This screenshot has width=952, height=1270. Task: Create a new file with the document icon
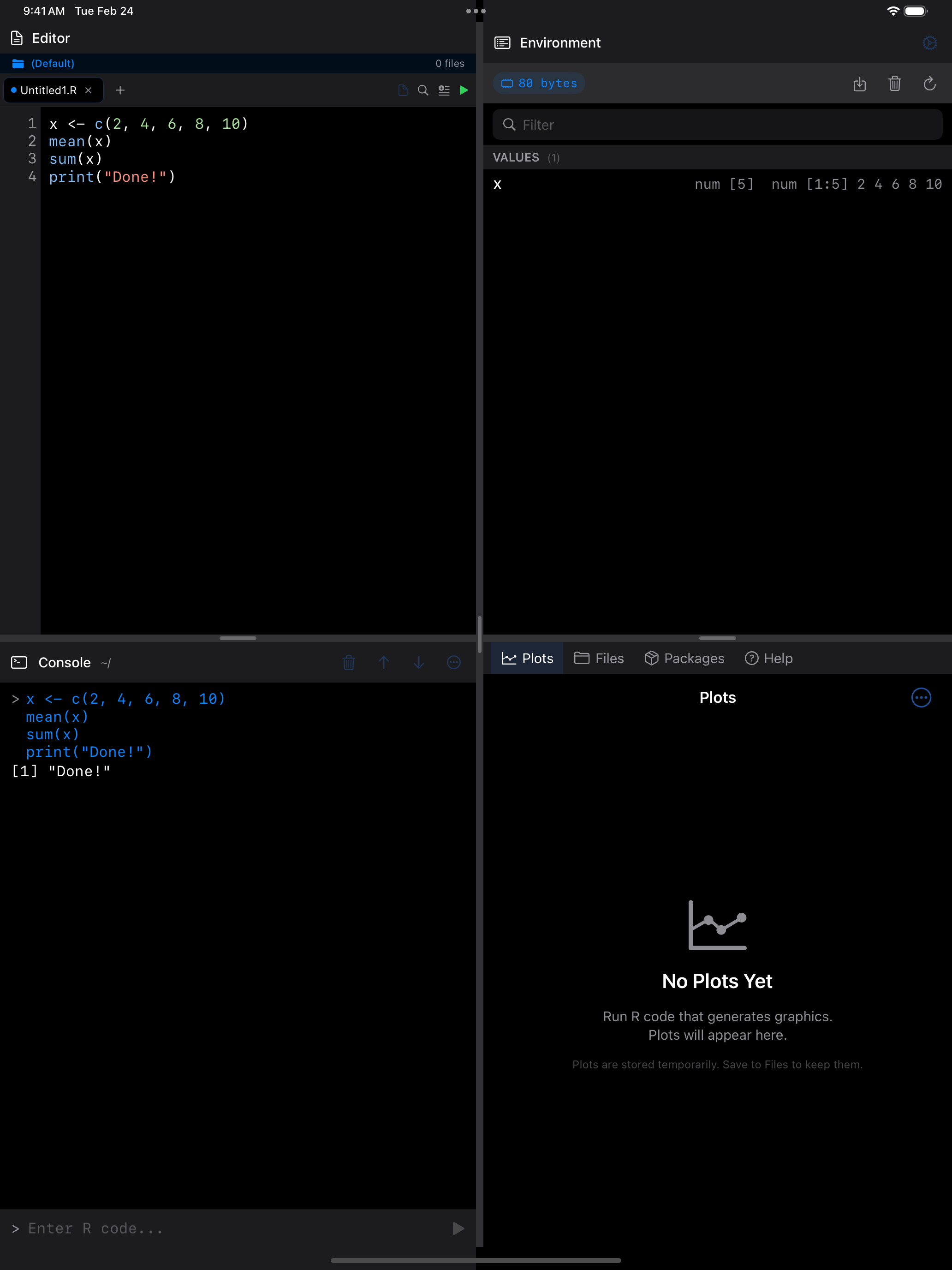pyautogui.click(x=402, y=90)
